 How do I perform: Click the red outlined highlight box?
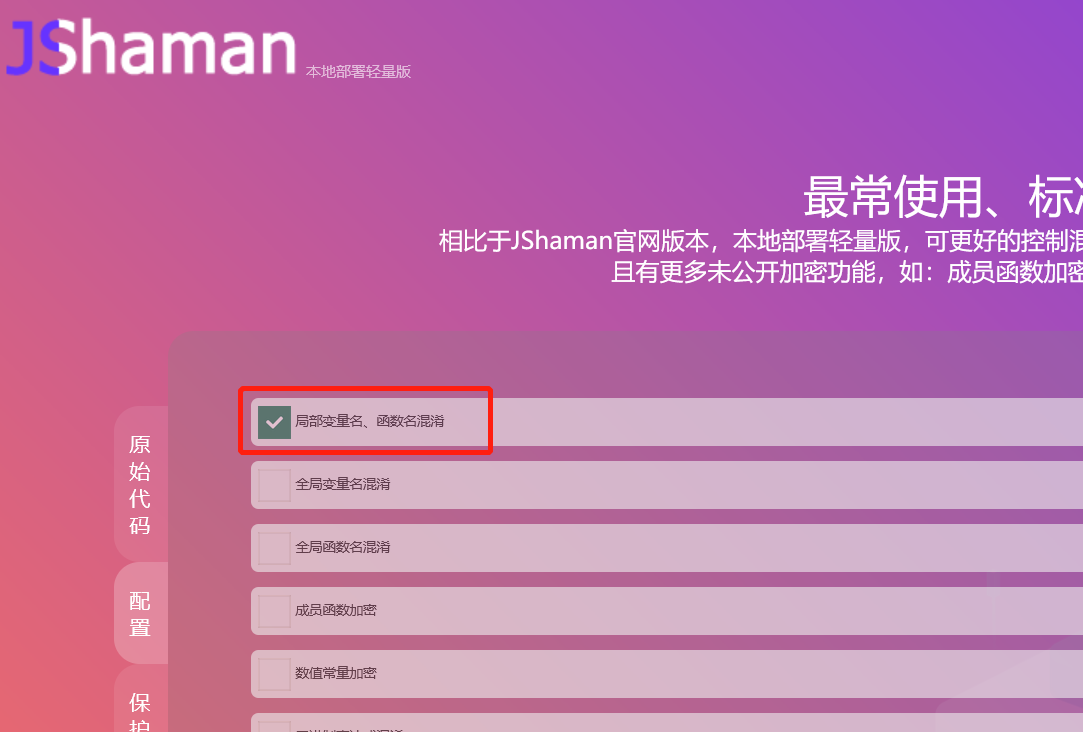tap(366, 420)
